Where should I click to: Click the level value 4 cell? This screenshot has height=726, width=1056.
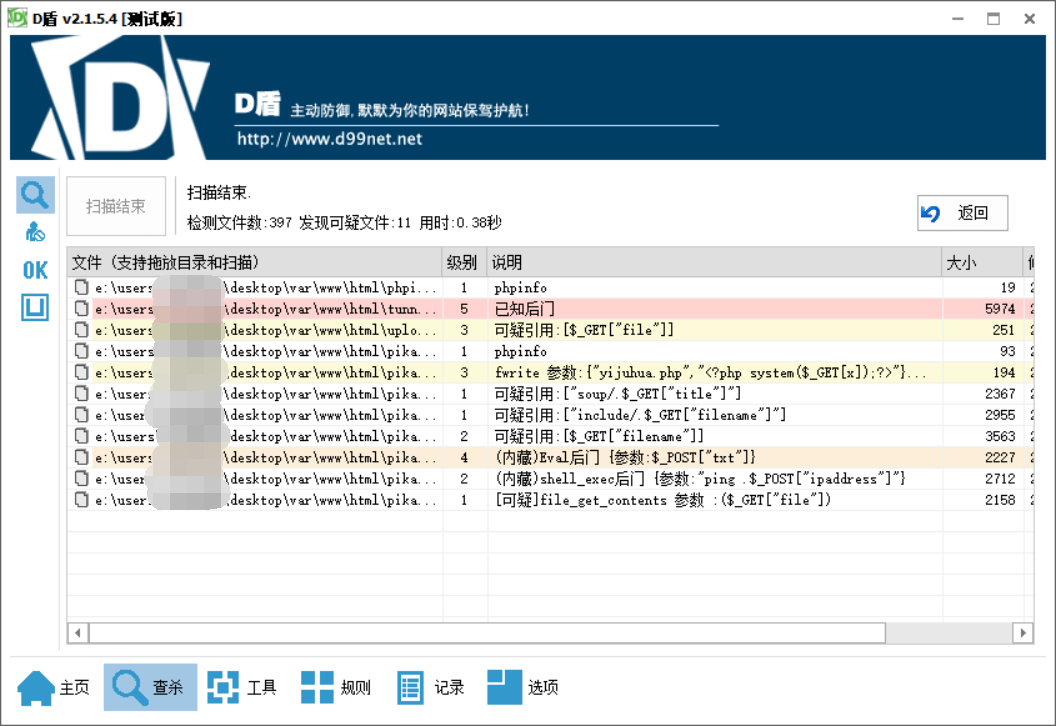(x=464, y=457)
